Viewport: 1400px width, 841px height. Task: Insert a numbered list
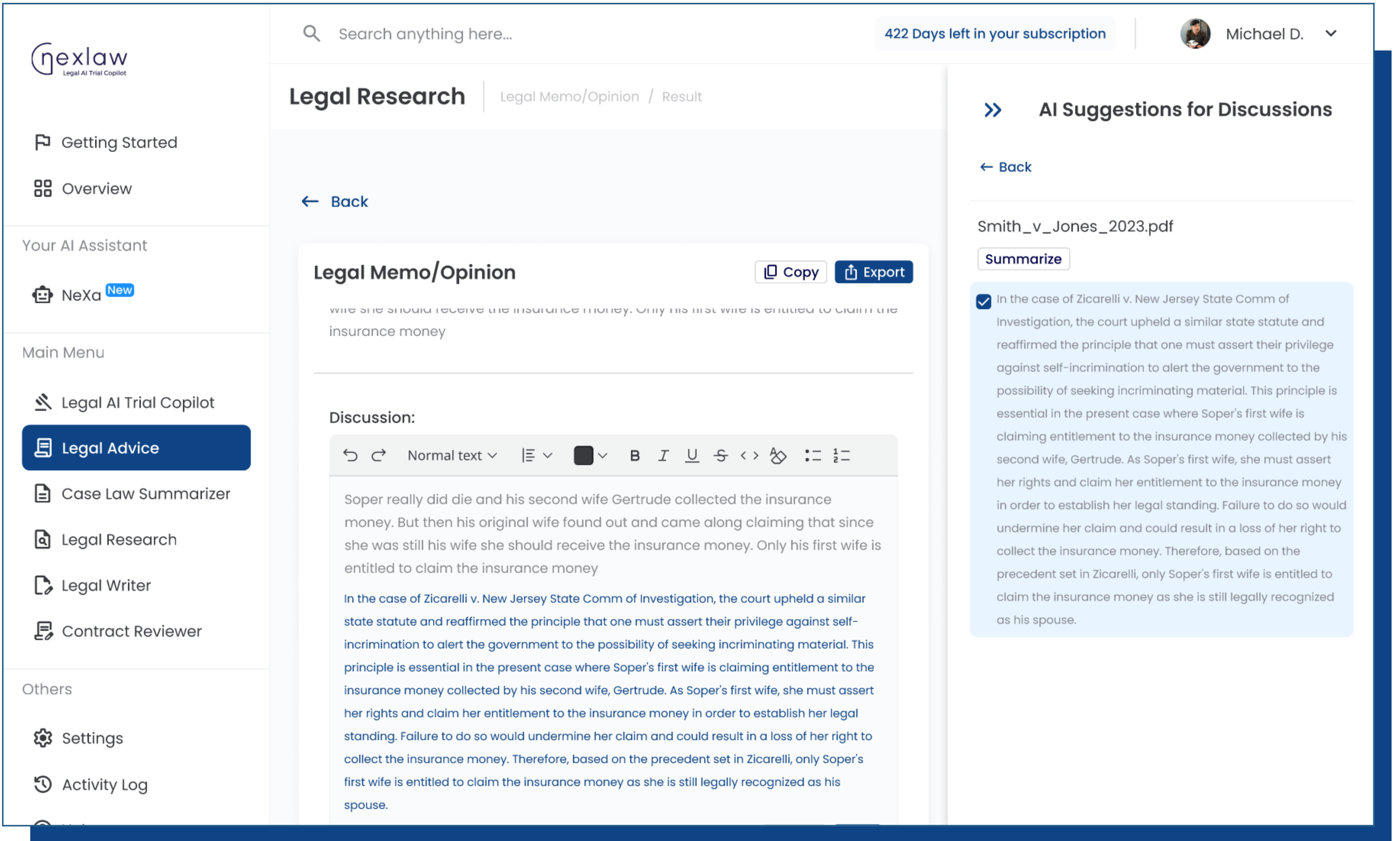click(841, 456)
